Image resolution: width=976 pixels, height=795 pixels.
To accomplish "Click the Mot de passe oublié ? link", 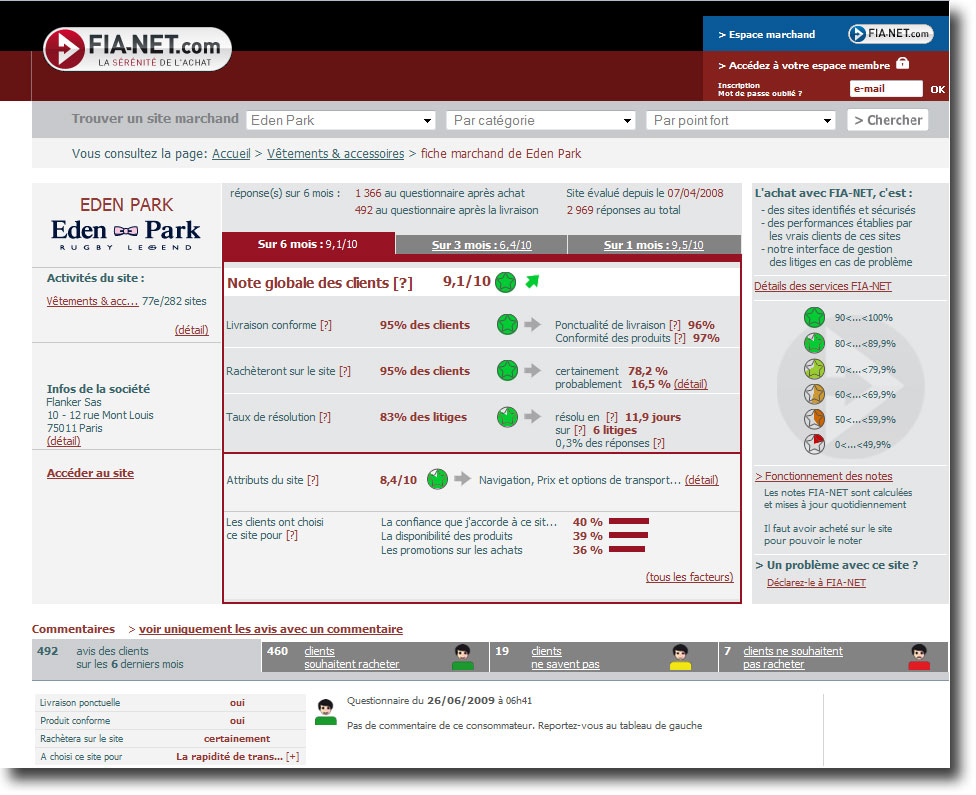I will [759, 93].
